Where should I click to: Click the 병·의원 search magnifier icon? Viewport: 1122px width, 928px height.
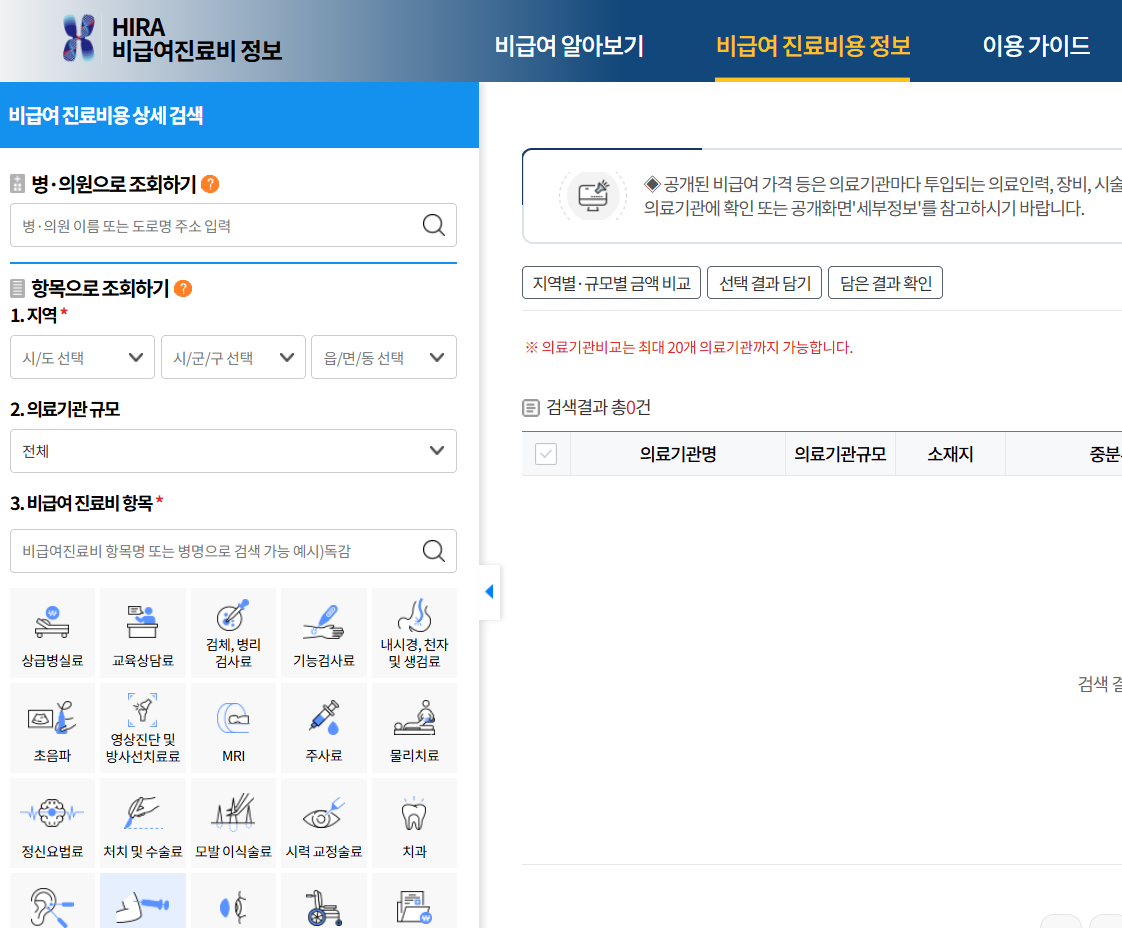click(x=434, y=226)
